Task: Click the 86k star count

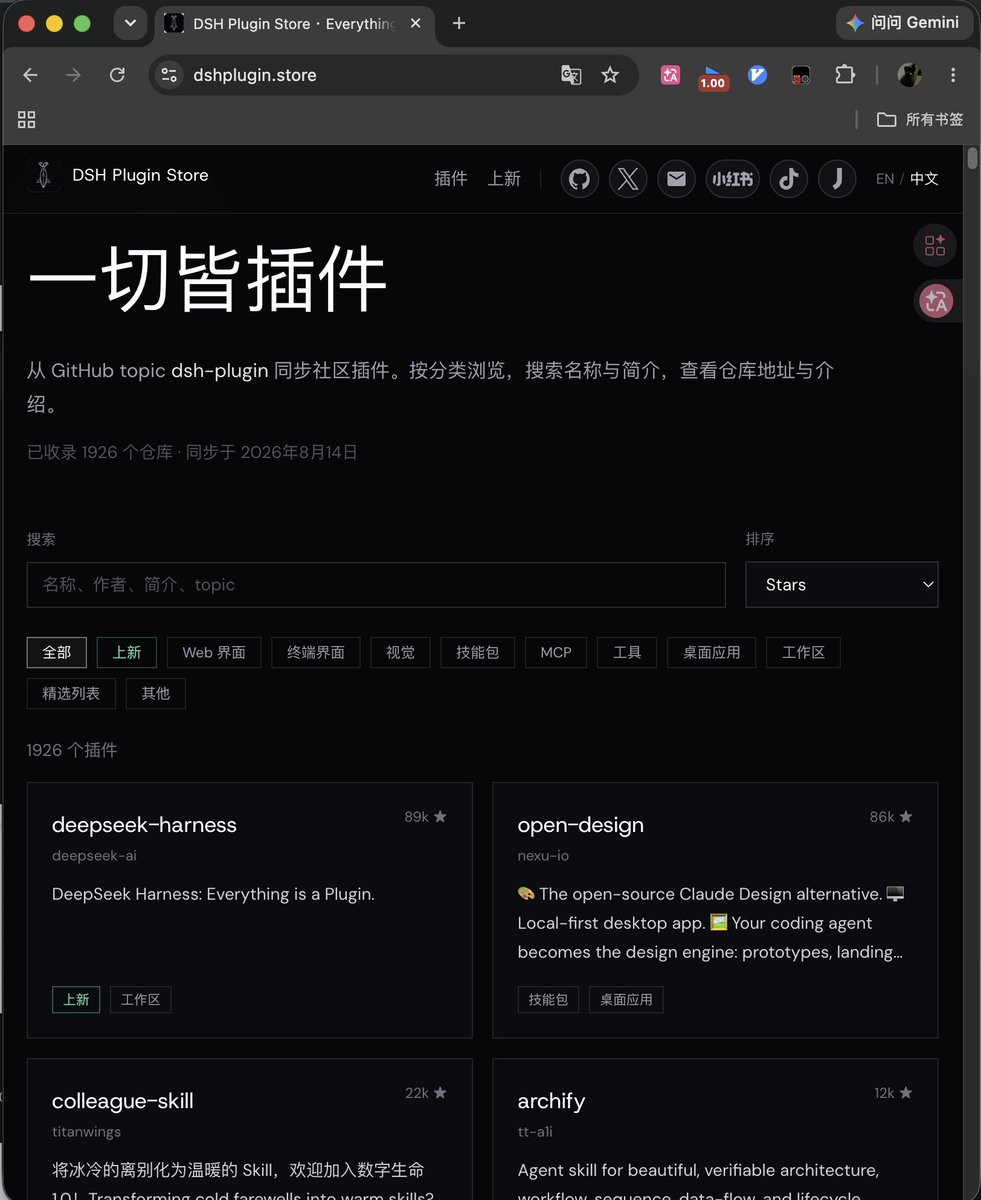Action: point(891,817)
